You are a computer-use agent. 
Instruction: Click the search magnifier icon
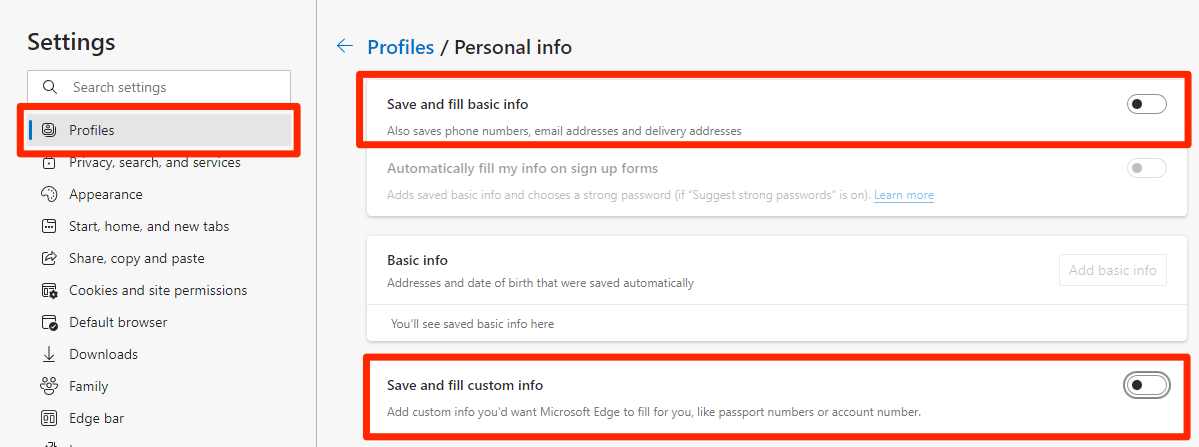click(x=50, y=87)
